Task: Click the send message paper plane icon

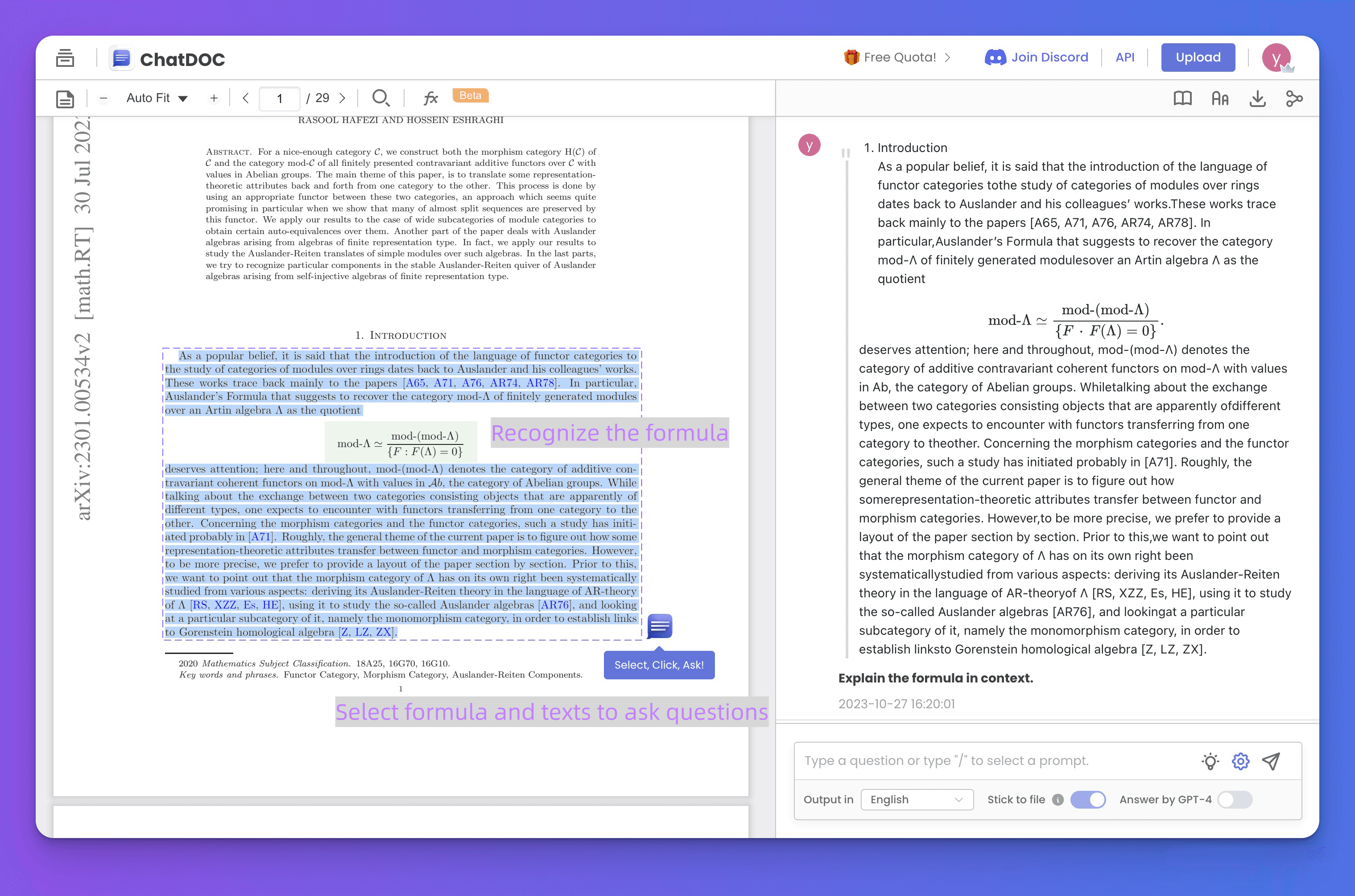Action: [x=1271, y=760]
